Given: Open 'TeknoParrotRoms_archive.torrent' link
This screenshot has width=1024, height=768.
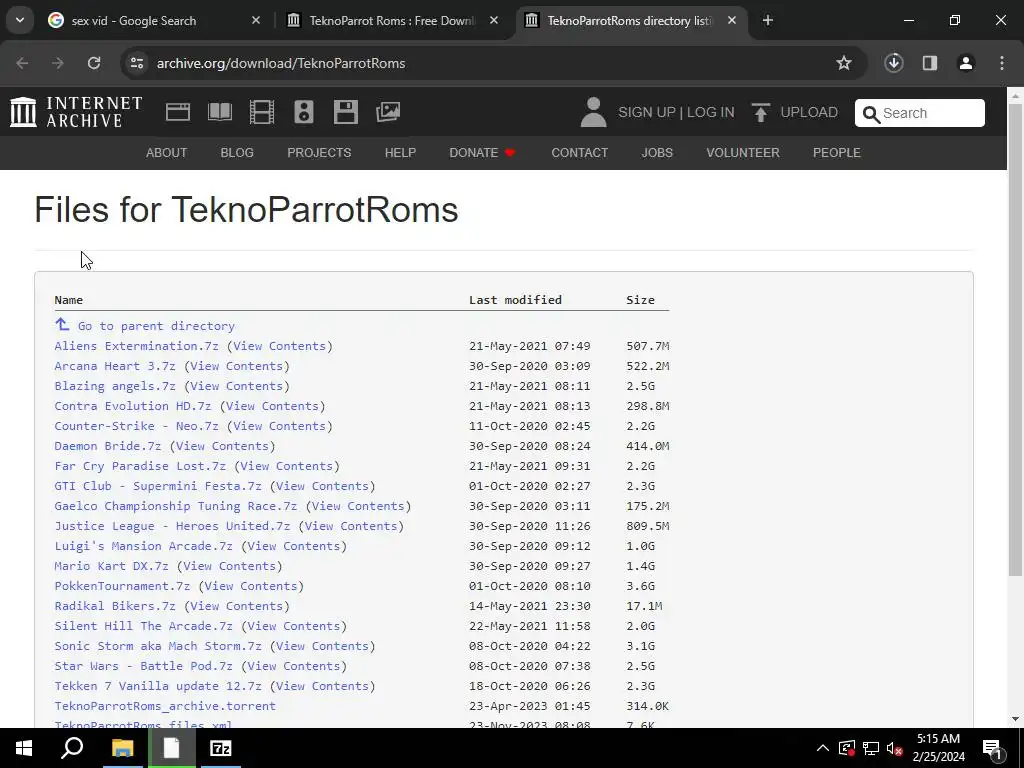Looking at the screenshot, I should pyautogui.click(x=165, y=706).
